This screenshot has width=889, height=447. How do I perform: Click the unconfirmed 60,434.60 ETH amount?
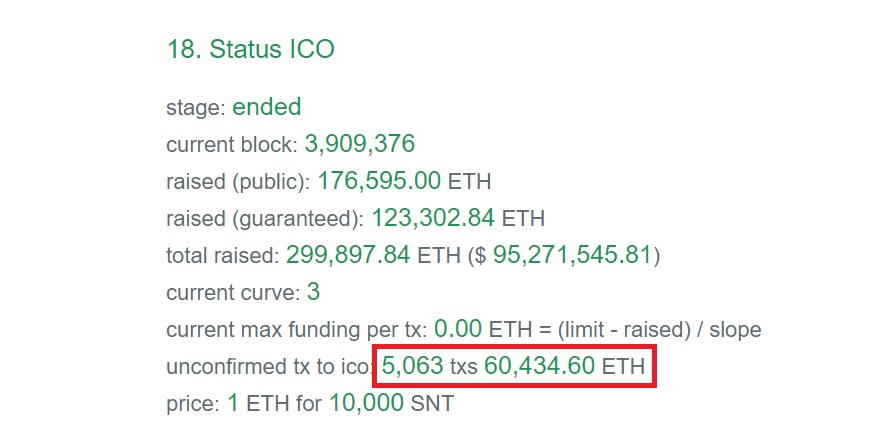point(564,366)
